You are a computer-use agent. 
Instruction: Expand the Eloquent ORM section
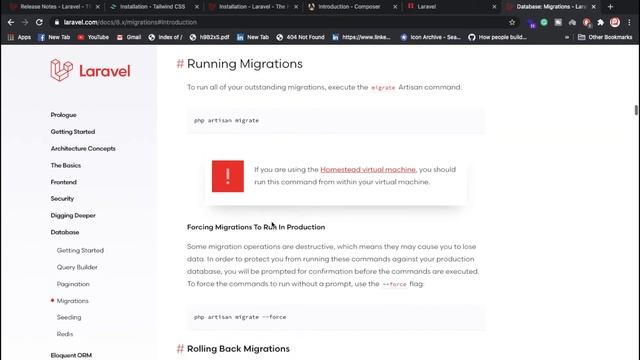(71, 355)
